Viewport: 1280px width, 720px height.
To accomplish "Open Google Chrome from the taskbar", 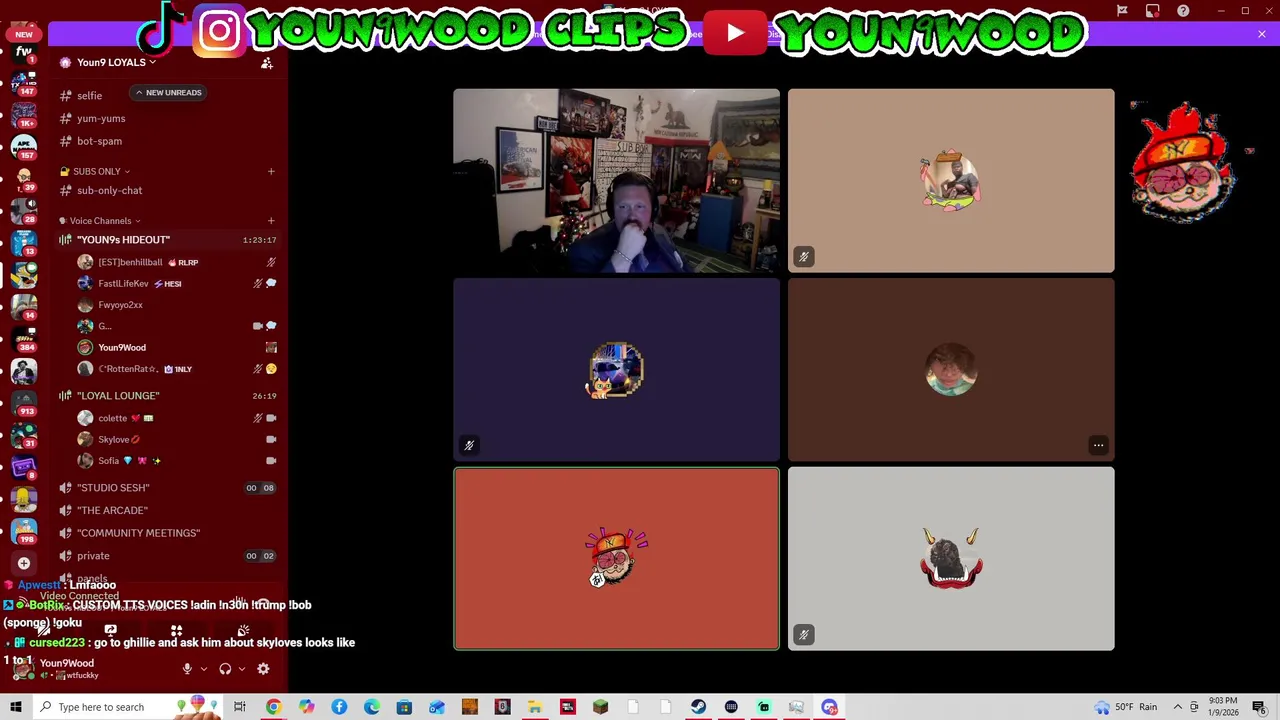I will (x=273, y=707).
